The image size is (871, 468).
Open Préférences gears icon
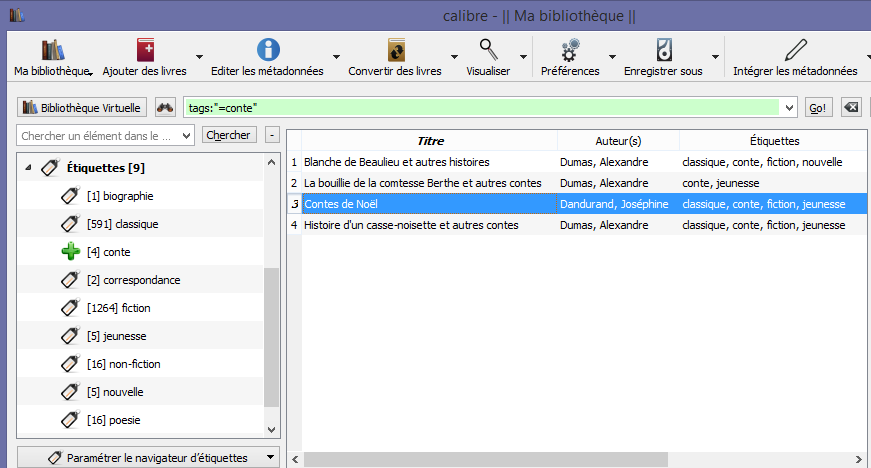[570, 49]
